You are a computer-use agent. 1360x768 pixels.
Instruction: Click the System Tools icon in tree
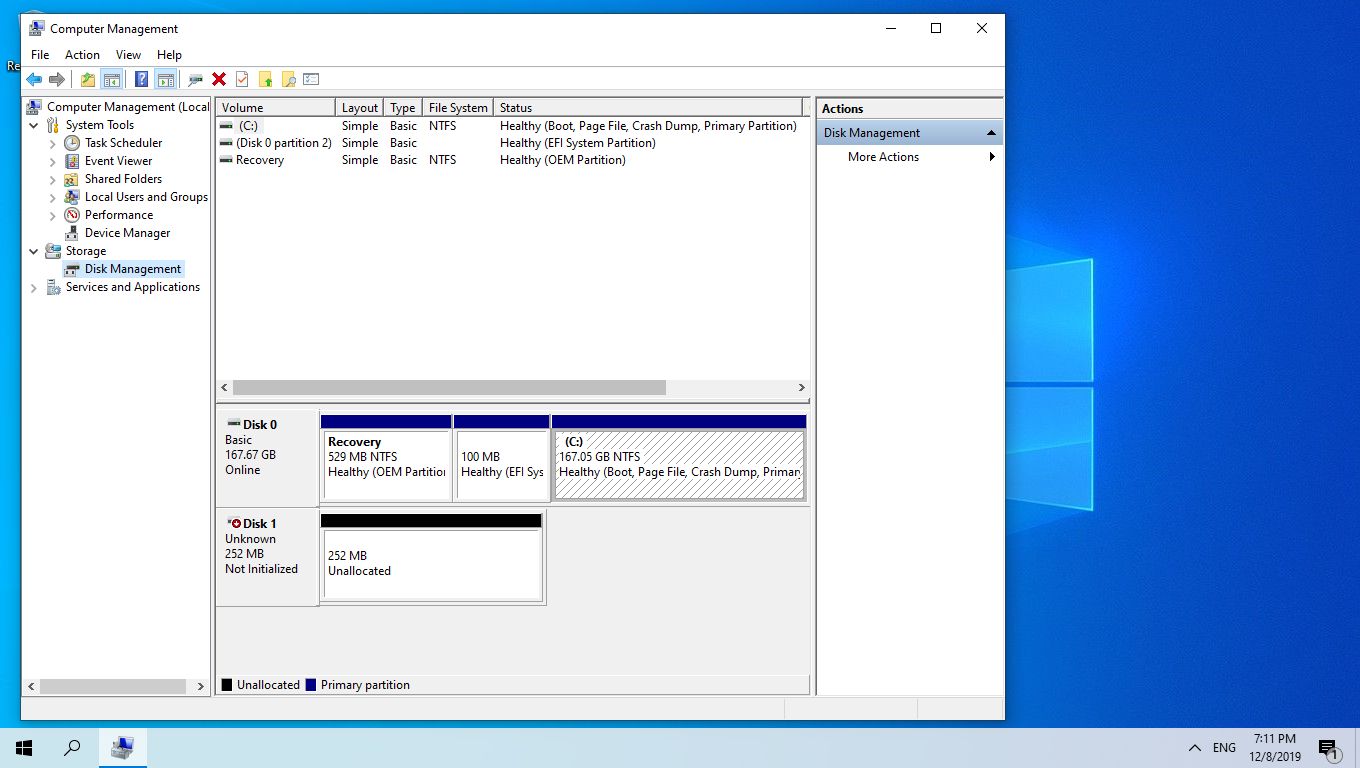pyautogui.click(x=53, y=125)
